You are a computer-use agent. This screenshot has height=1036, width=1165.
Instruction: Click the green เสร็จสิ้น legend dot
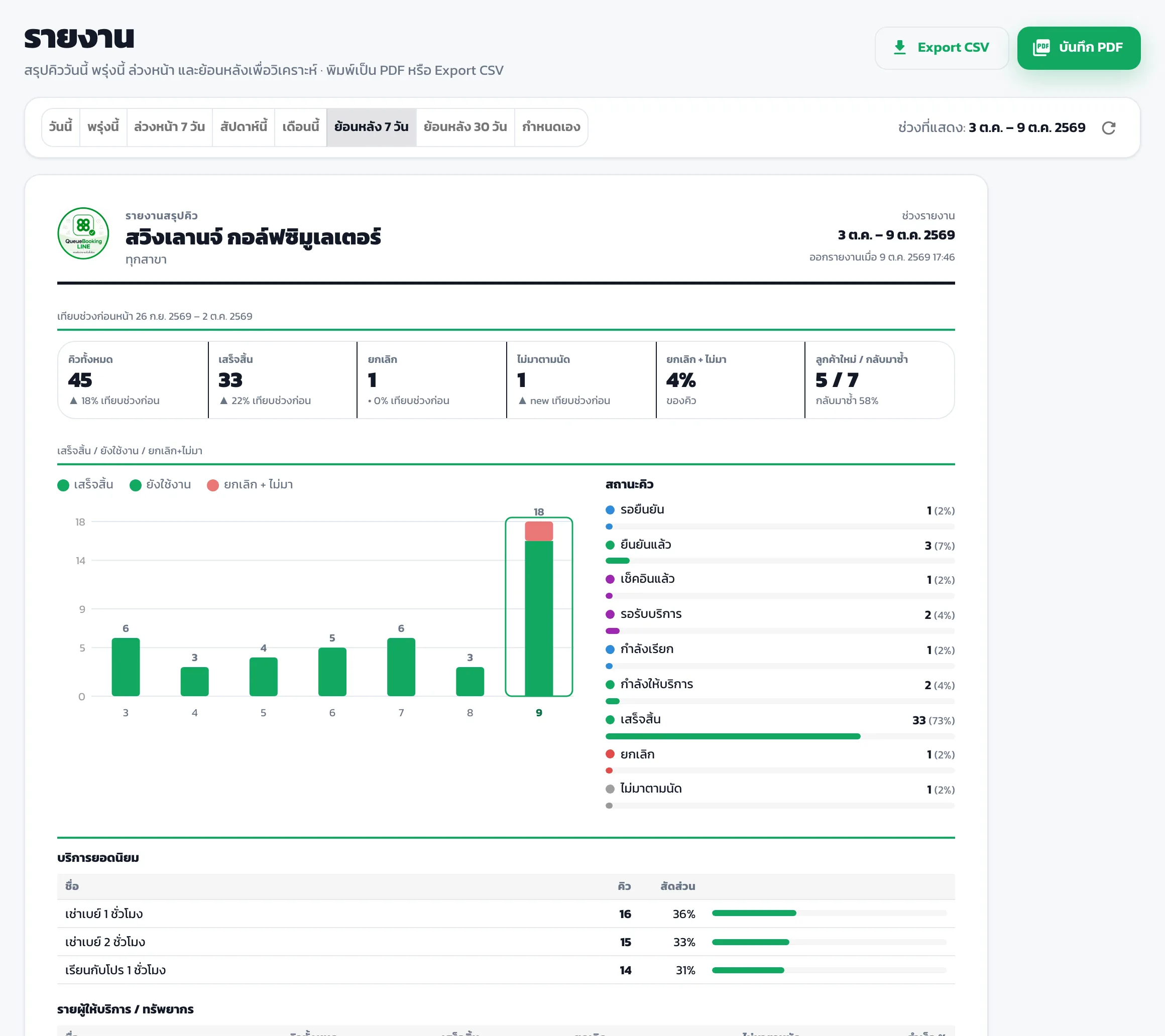tap(63, 485)
